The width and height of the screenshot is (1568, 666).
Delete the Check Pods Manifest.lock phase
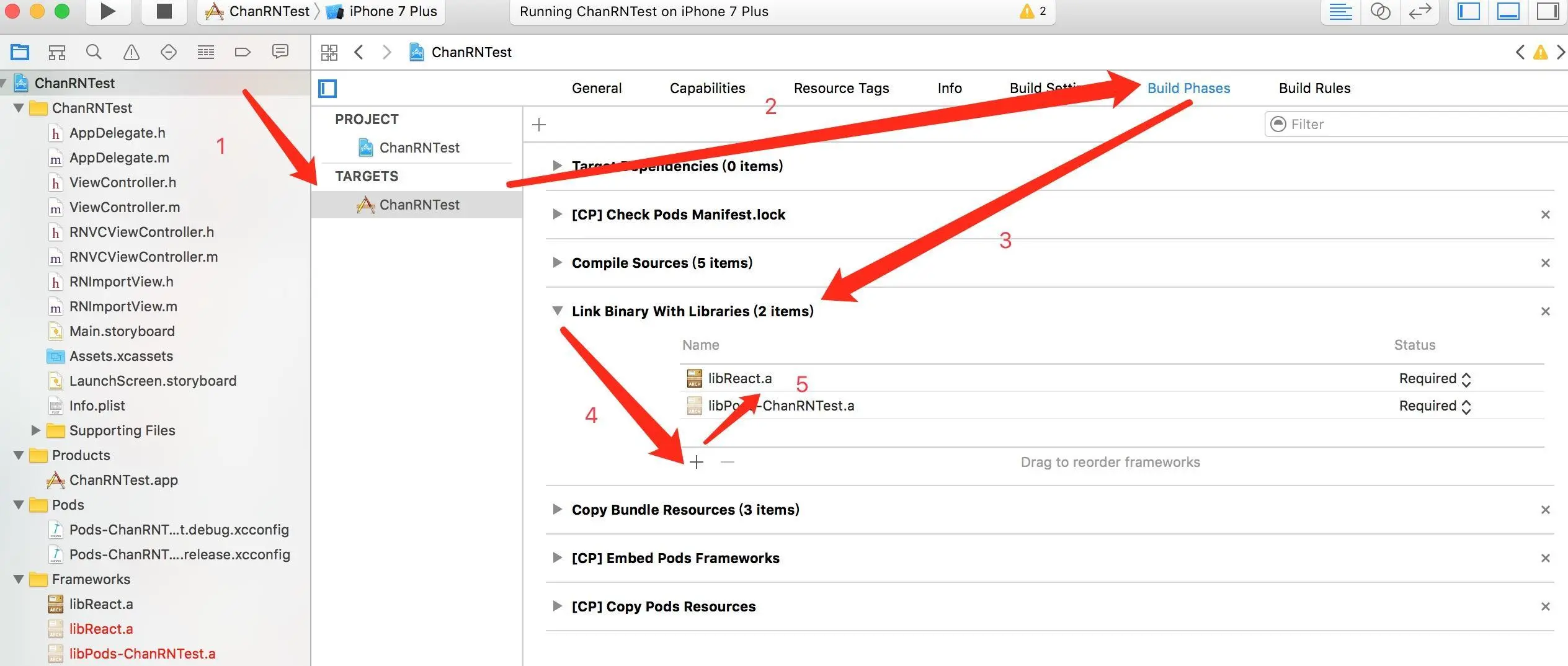pos(1546,215)
